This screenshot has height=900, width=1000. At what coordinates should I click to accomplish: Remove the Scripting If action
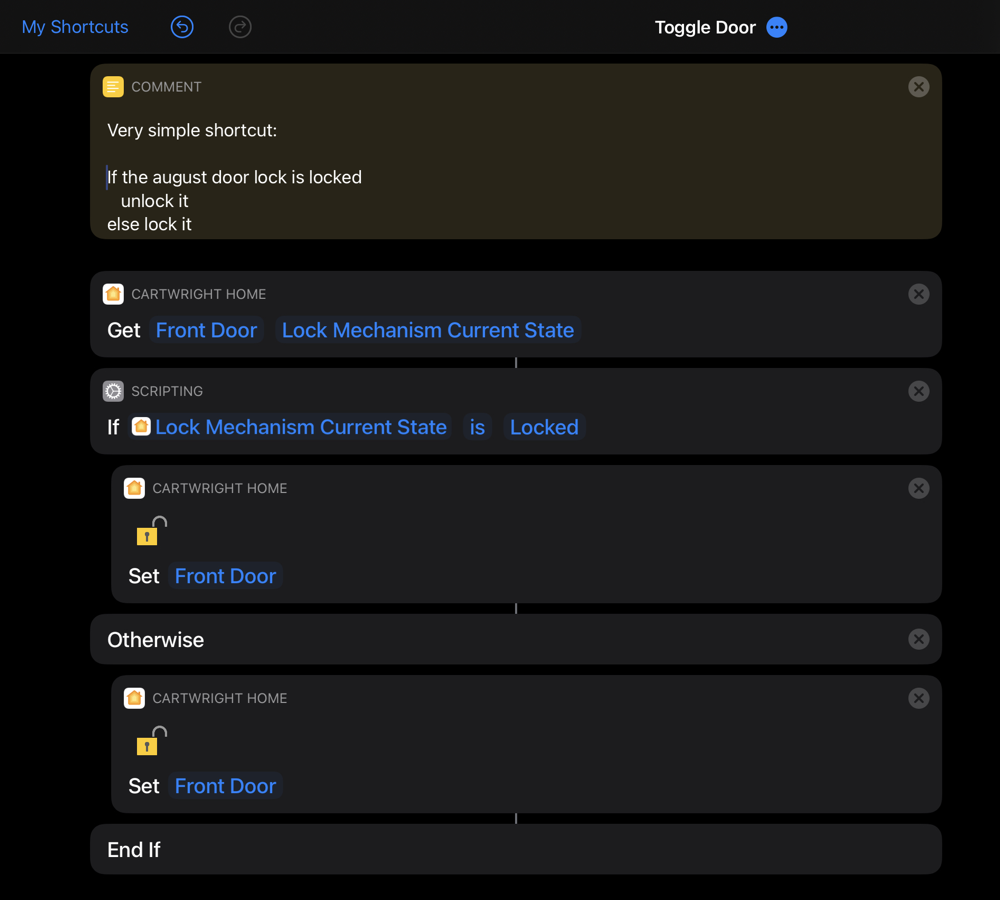click(918, 391)
